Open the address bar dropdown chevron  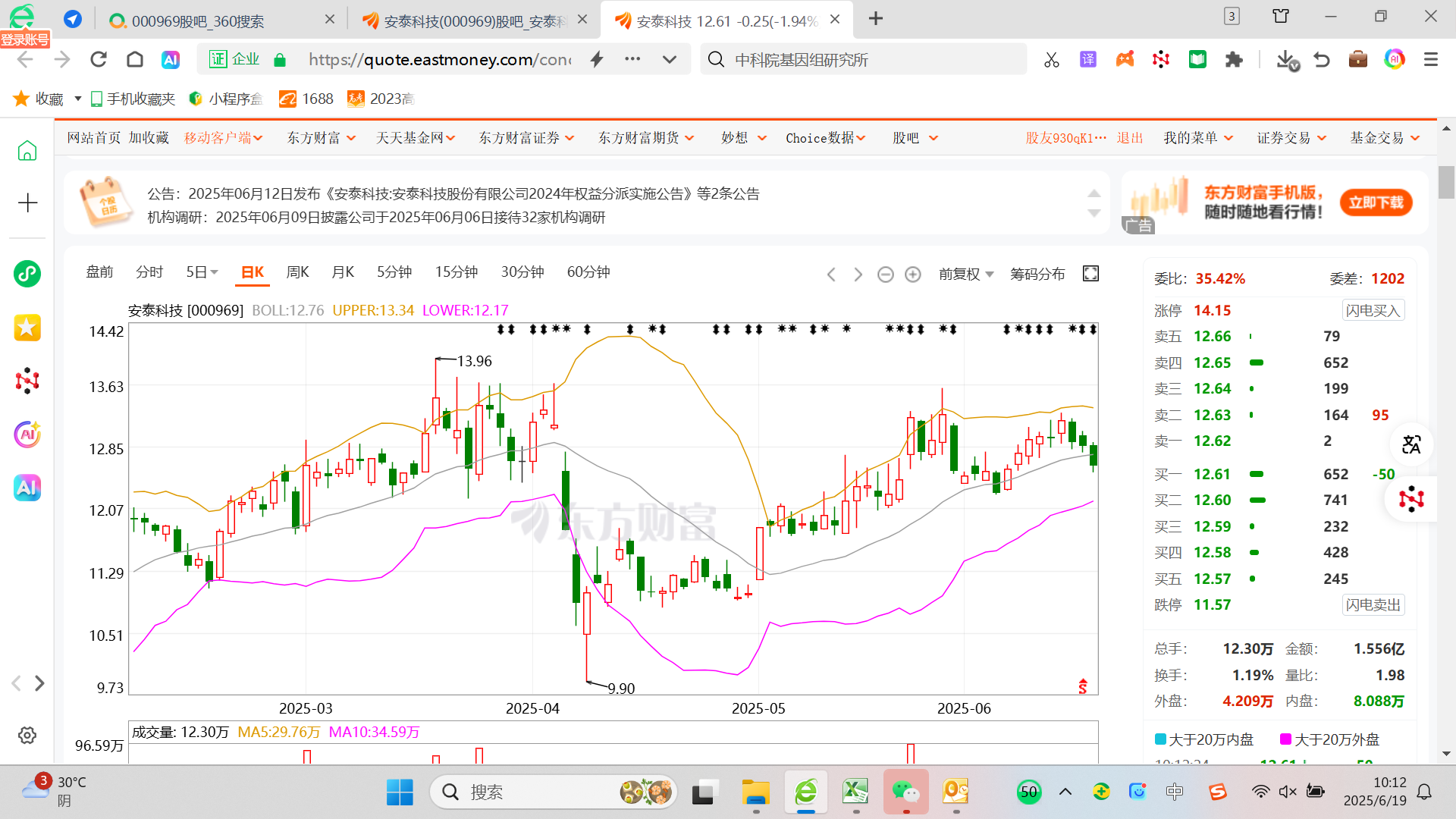[670, 59]
